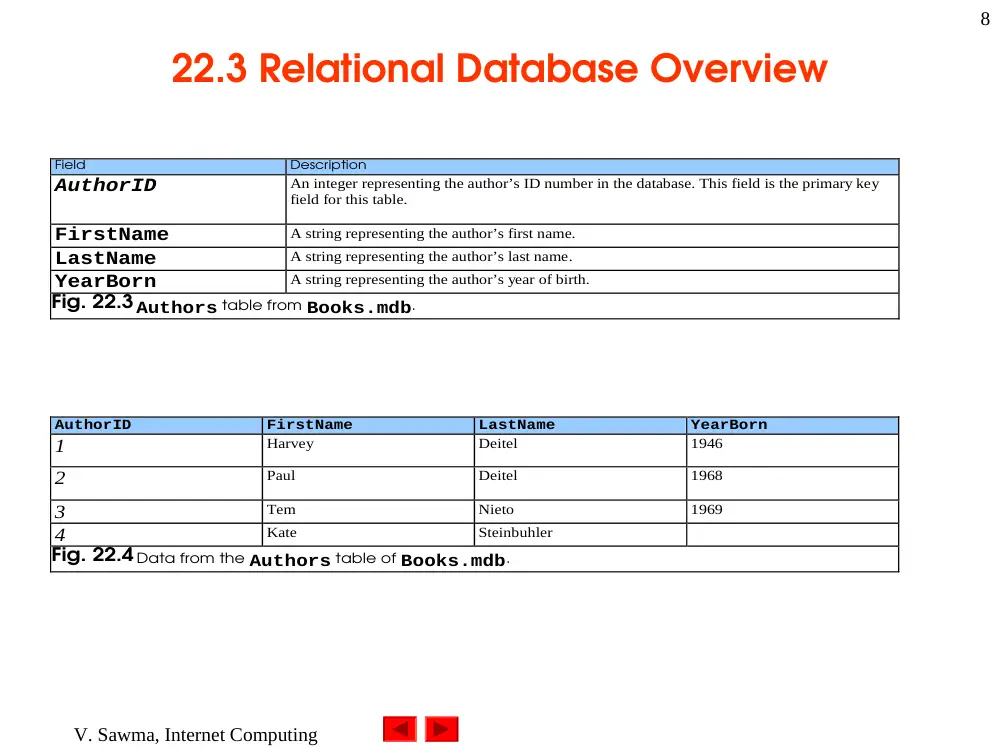
Task: Click 'Deitel' in Harvey's row
Action: 498,444
